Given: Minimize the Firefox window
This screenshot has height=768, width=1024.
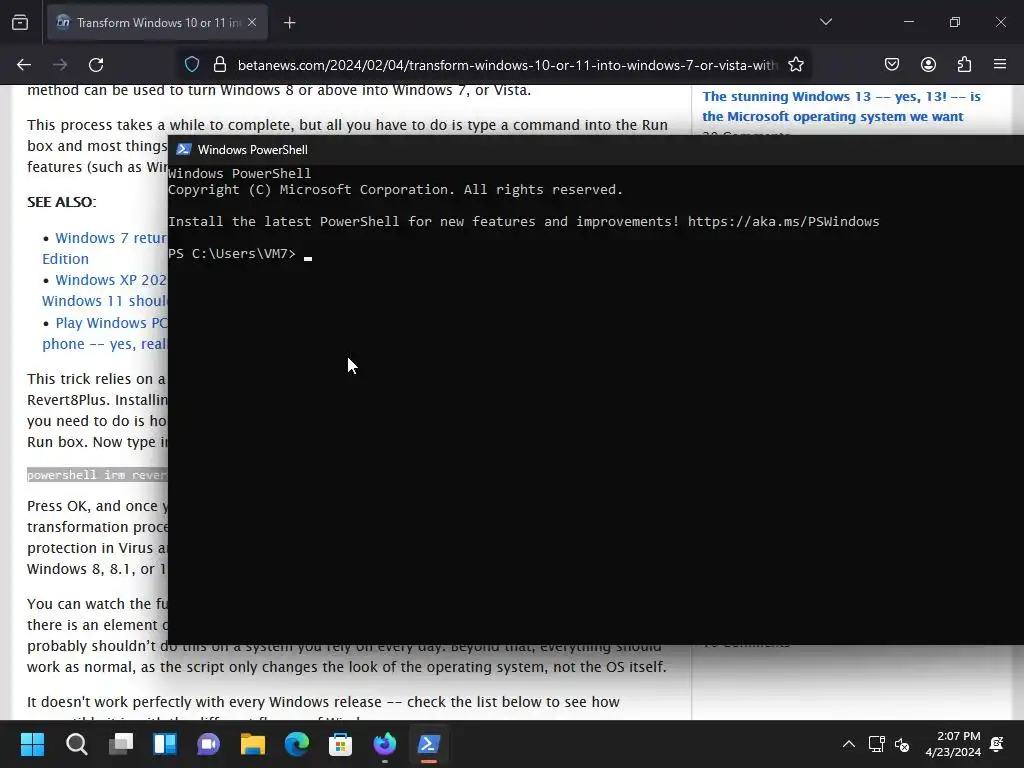Looking at the screenshot, I should point(908,22).
